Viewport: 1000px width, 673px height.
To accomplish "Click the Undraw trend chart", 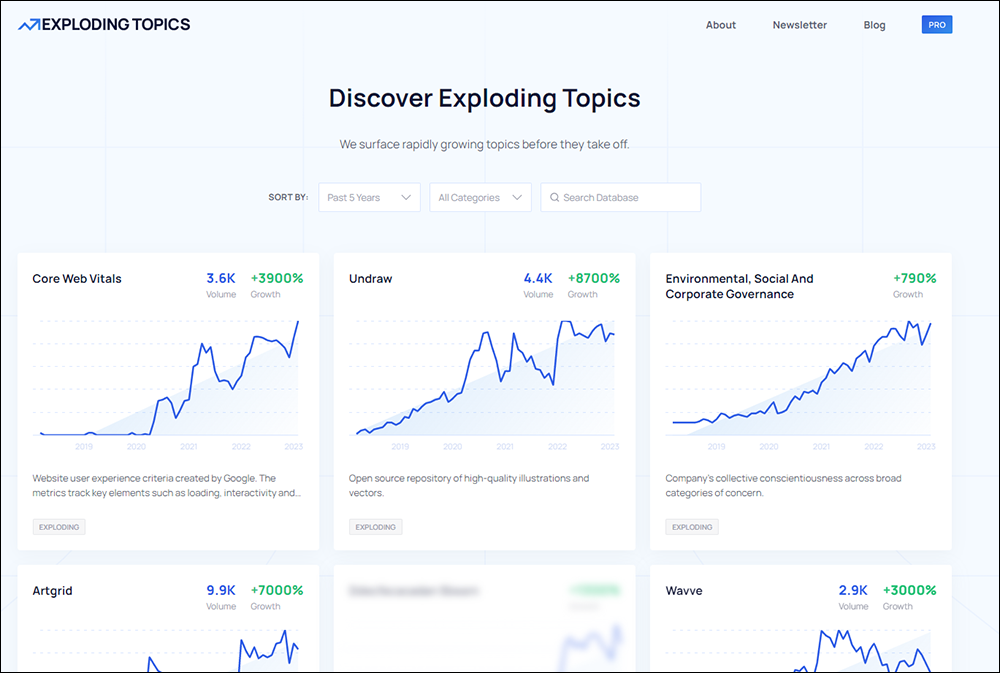I will pyautogui.click(x=484, y=383).
